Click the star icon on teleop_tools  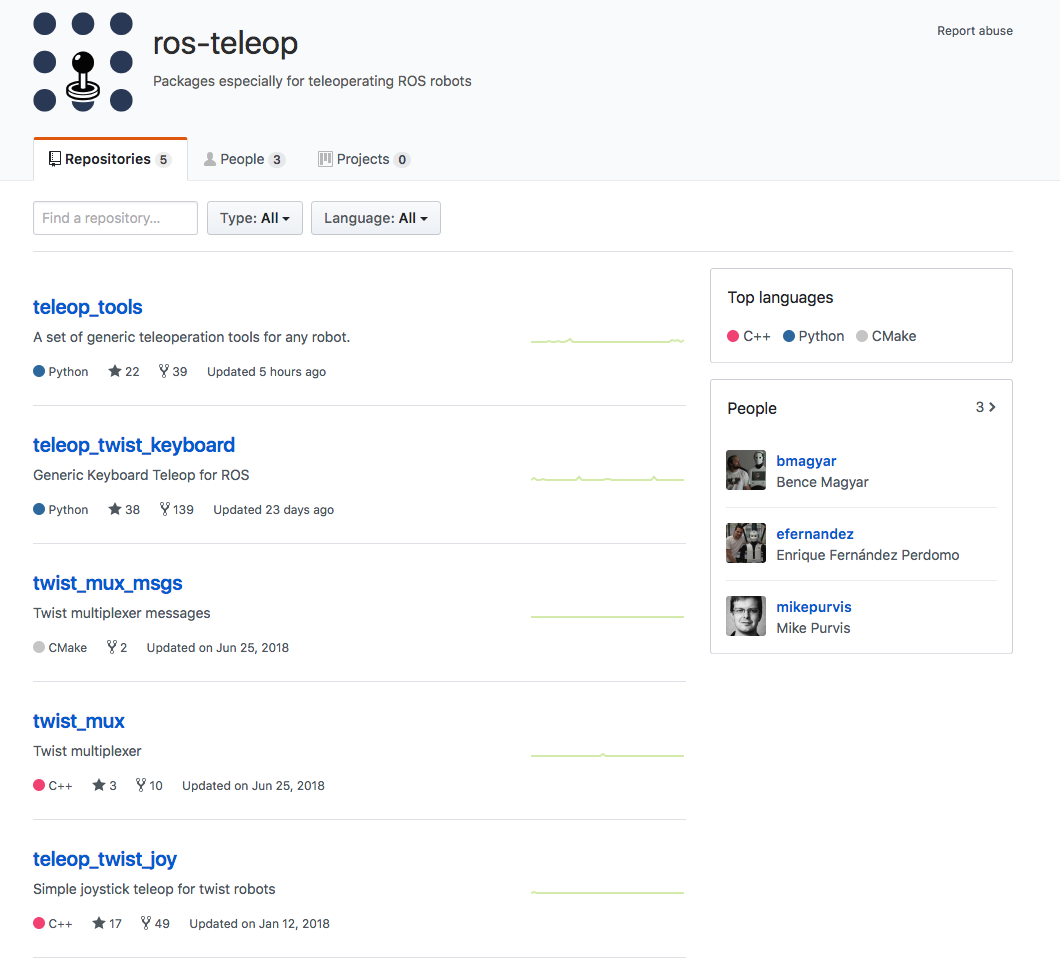click(x=115, y=371)
